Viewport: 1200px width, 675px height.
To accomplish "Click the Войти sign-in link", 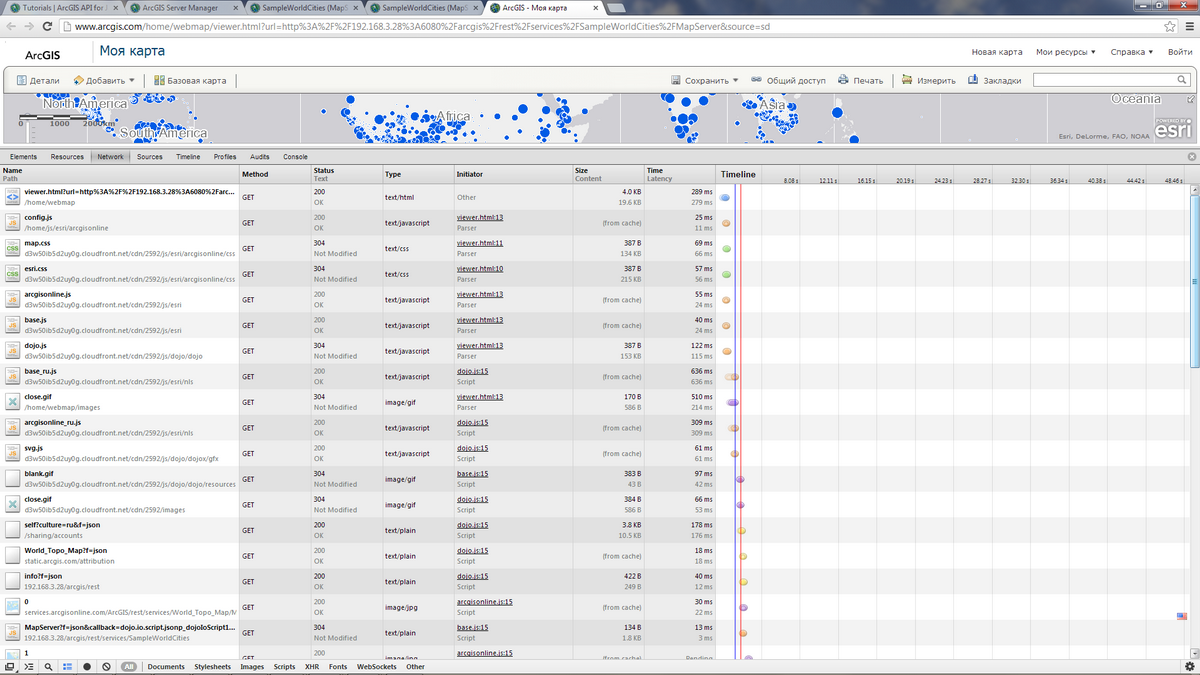I will tap(1179, 52).
